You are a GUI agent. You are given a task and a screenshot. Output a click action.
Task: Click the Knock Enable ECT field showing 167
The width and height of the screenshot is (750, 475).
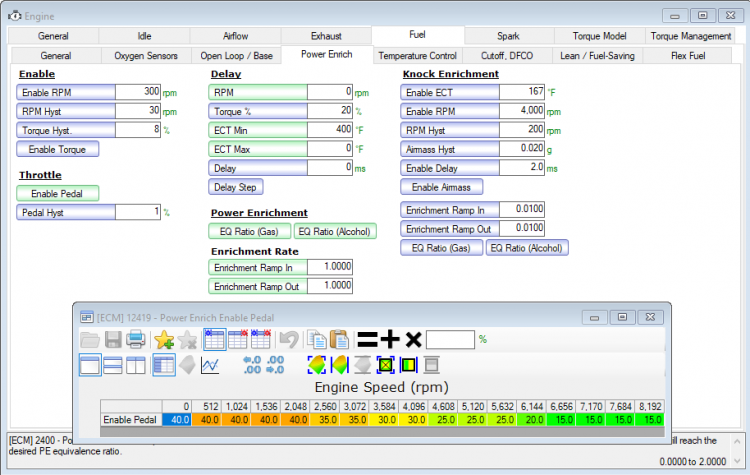(522, 92)
